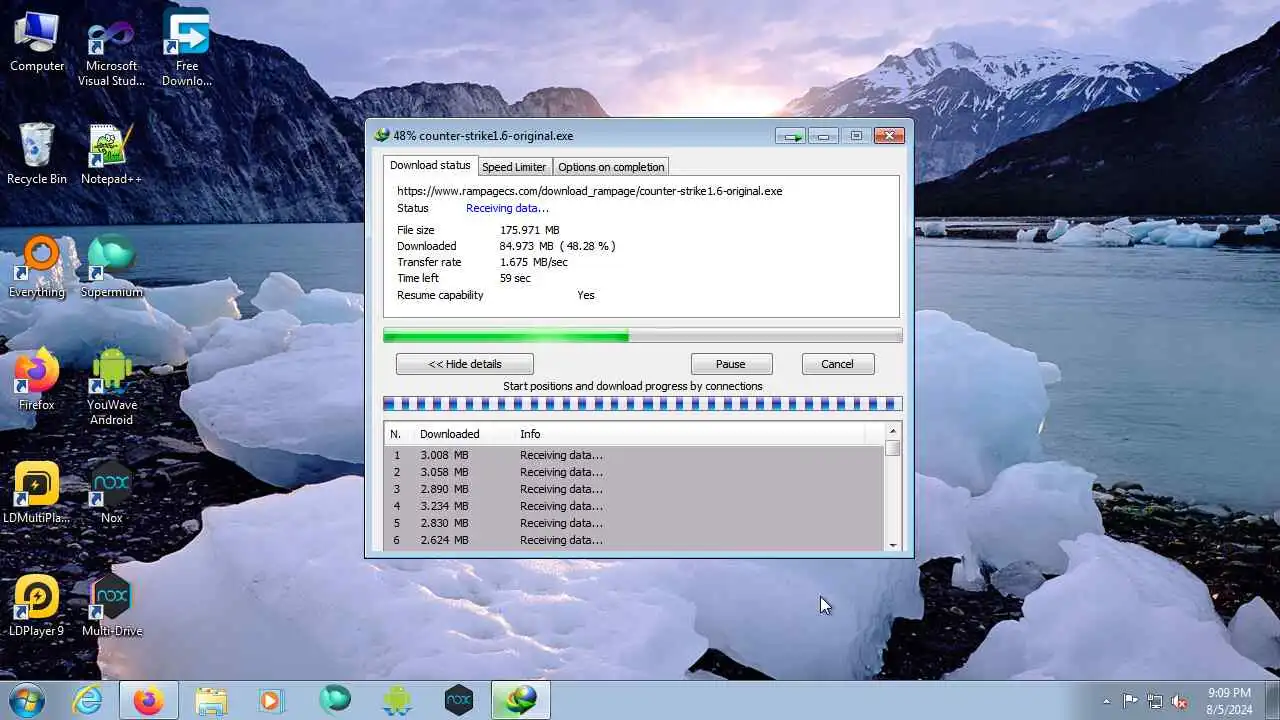Screen dimensions: 1280x720
Task: Click the Resume capability 'Yes' value
Action: click(586, 295)
